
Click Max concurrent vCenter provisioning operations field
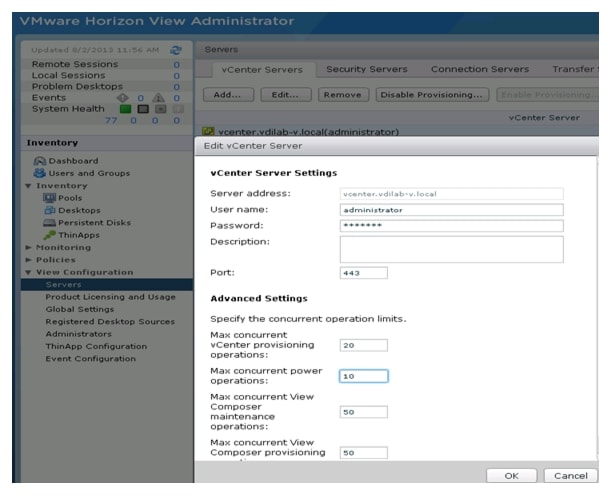363,345
